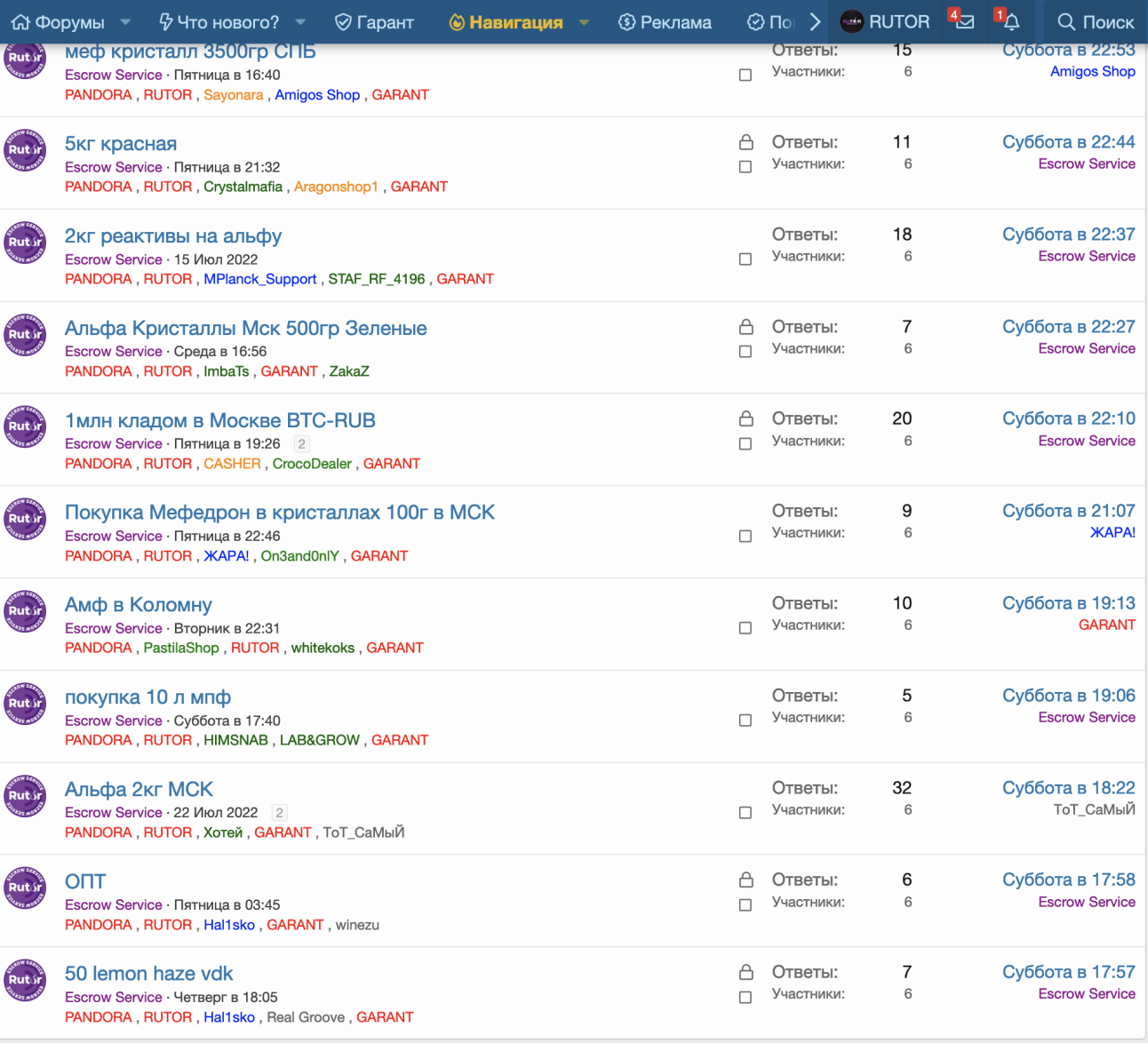The width and height of the screenshot is (1148, 1043).
Task: Select checkbox for 'Покупка Мефедрон' thread
Action: tap(745, 537)
